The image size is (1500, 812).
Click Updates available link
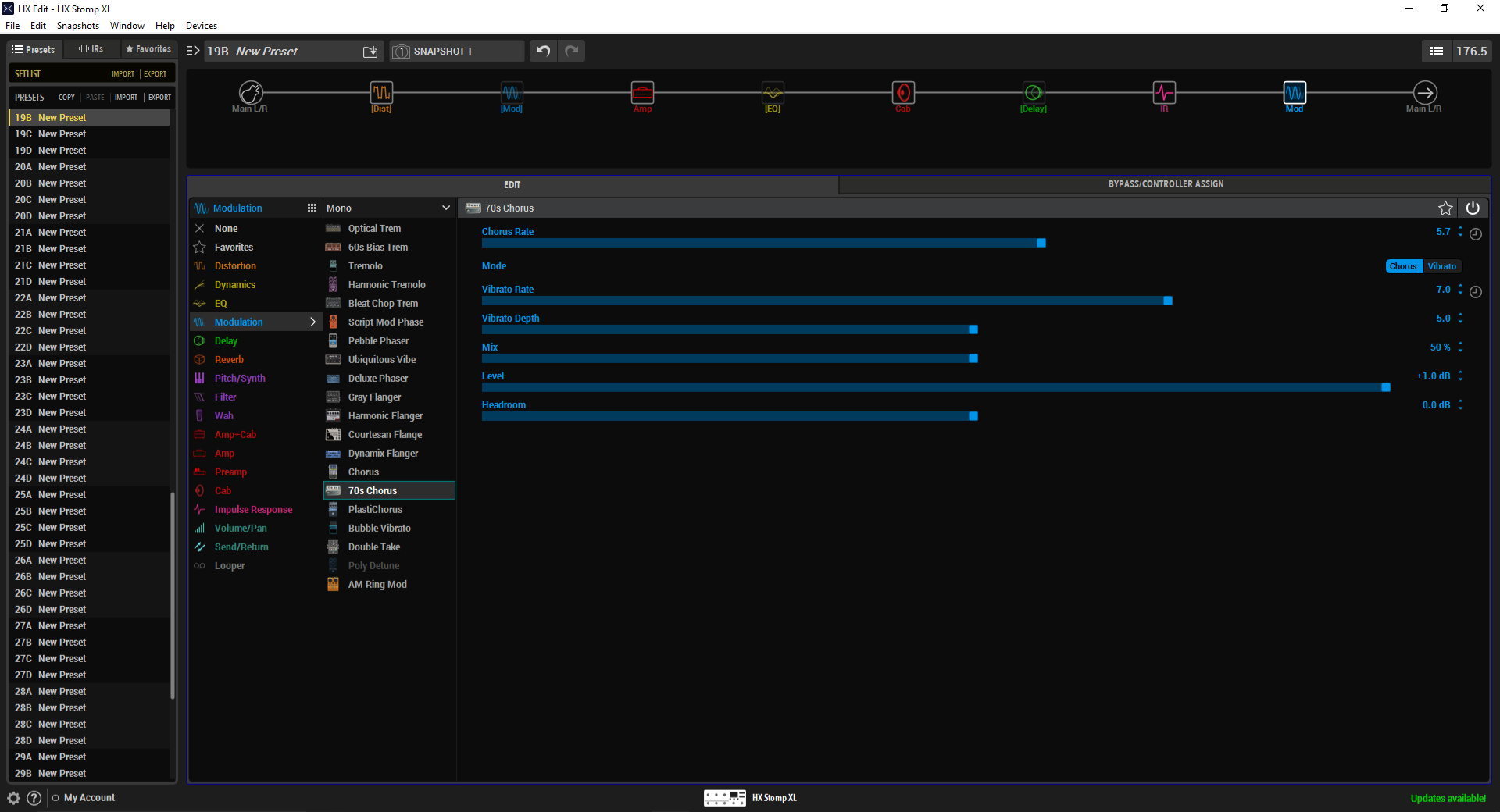coord(1448,798)
